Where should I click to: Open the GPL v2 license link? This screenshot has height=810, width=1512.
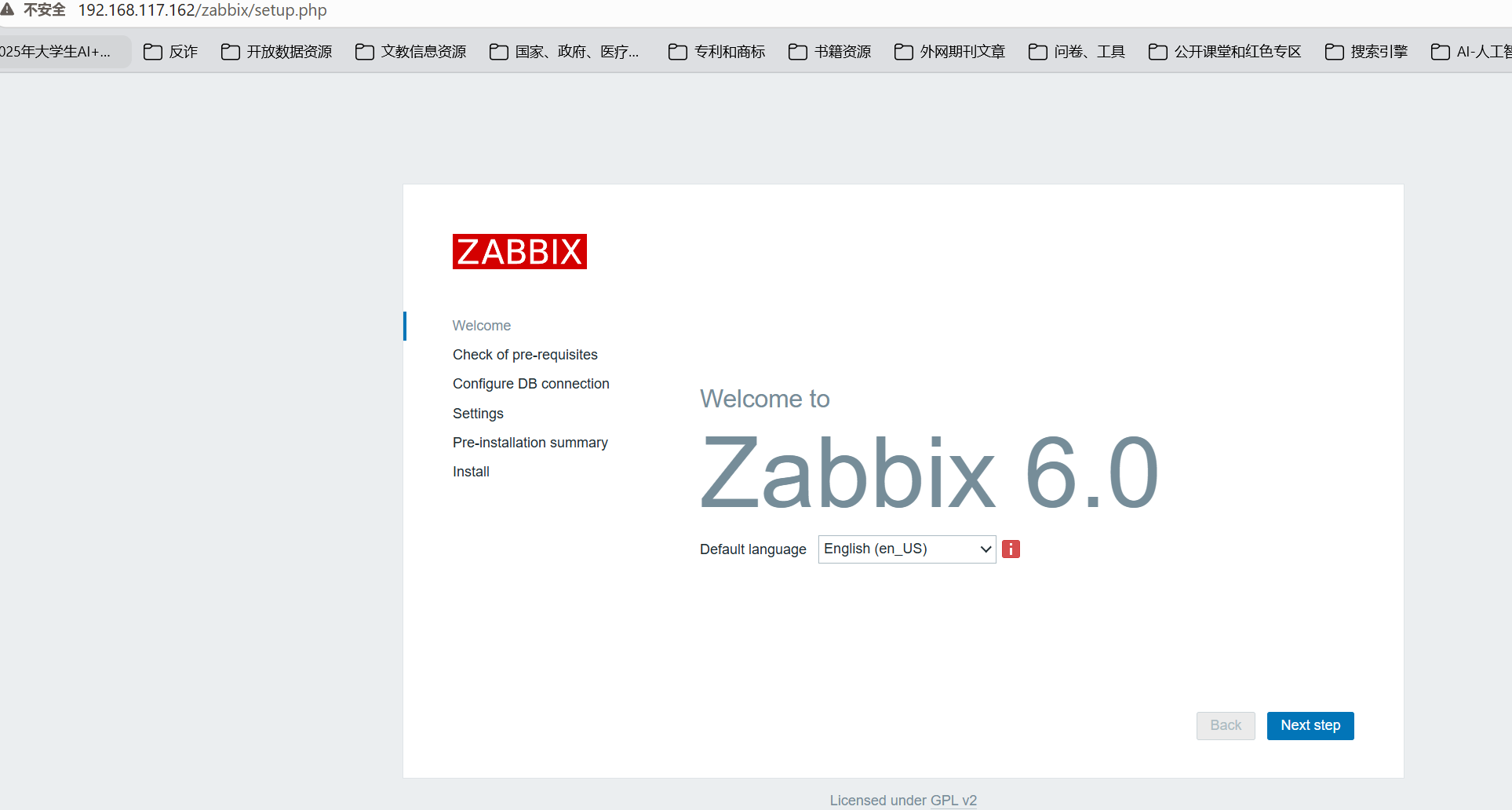(953, 801)
